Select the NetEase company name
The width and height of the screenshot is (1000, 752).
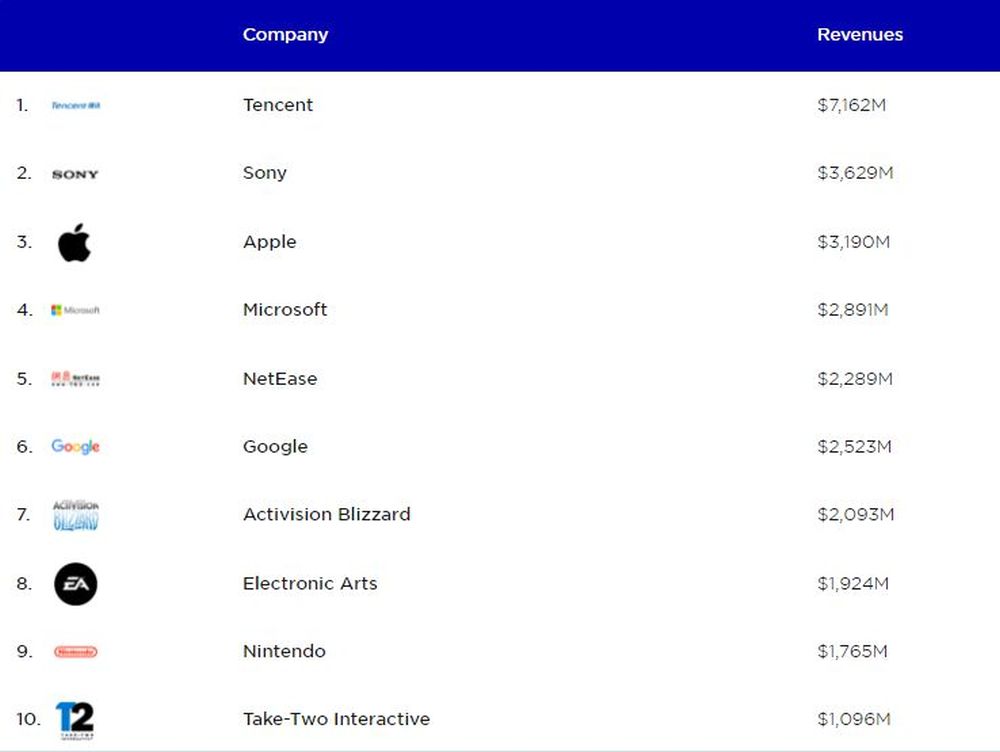click(x=280, y=378)
